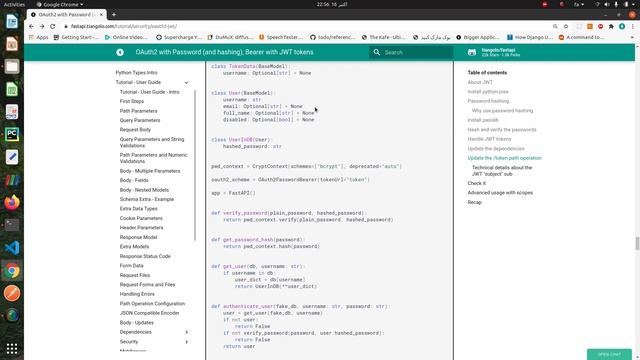
Task: Open the system power menu arrow
Action: (x=634, y=4)
